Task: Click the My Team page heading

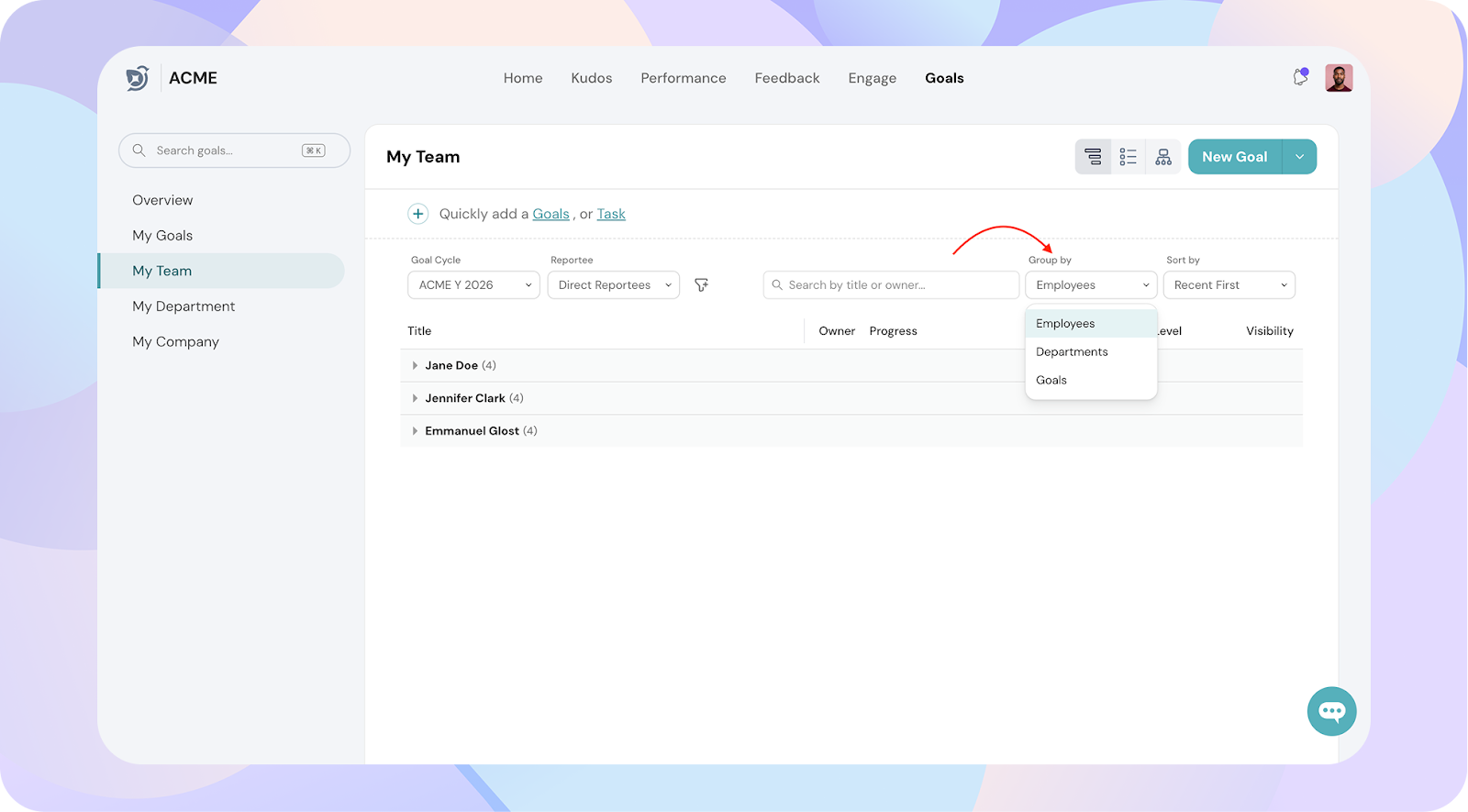Action: click(423, 157)
